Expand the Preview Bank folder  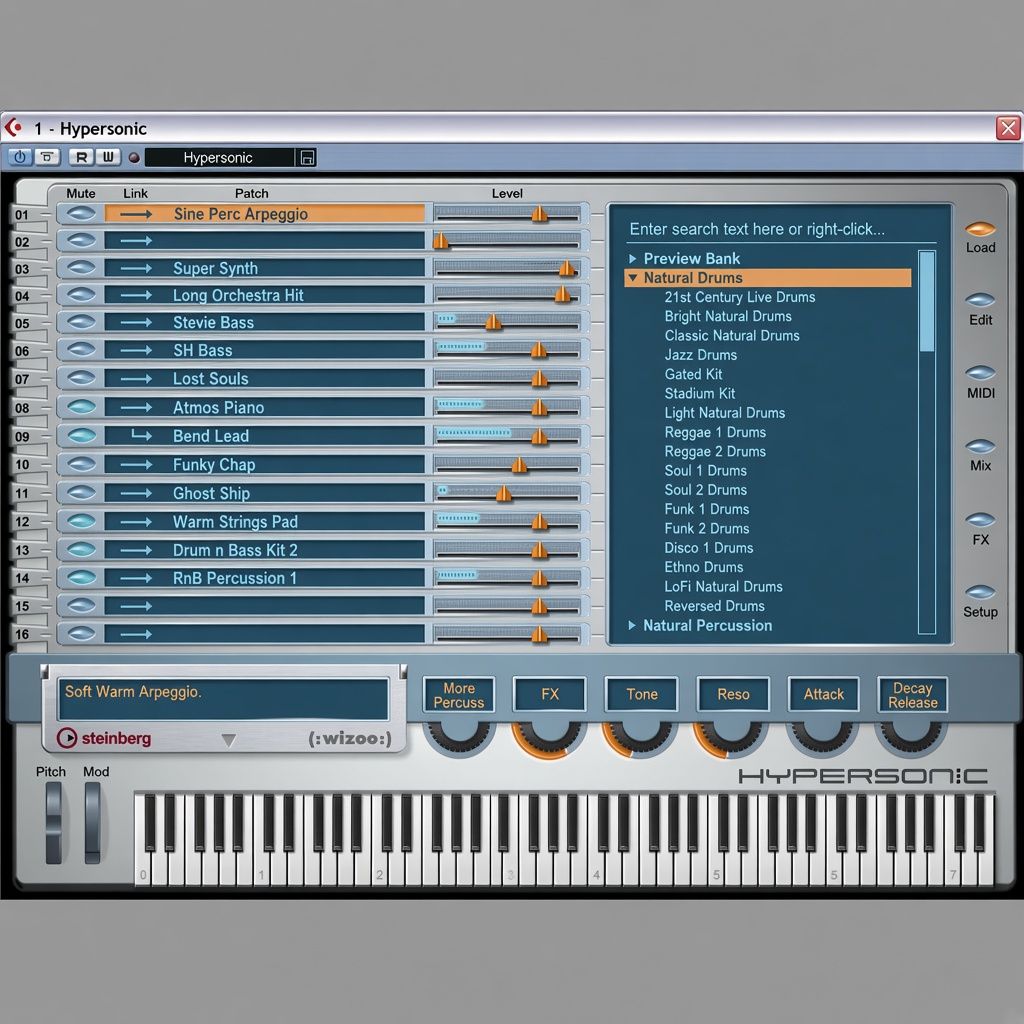click(632, 259)
